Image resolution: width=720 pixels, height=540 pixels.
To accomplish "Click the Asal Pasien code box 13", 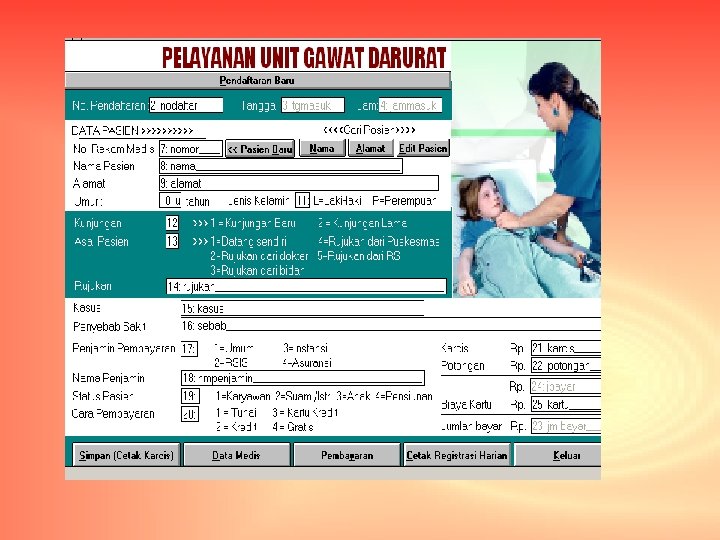I will (172, 241).
